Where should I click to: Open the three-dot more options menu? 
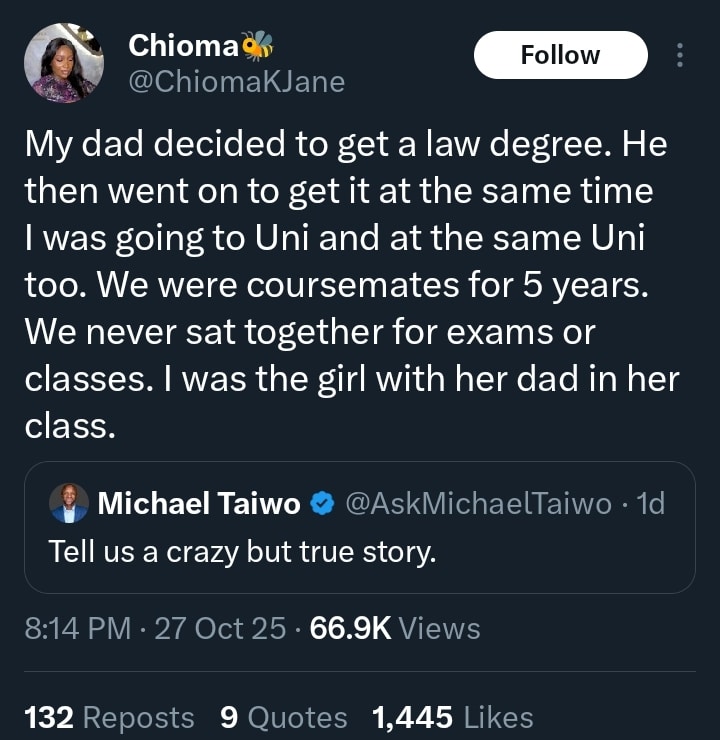tap(680, 55)
